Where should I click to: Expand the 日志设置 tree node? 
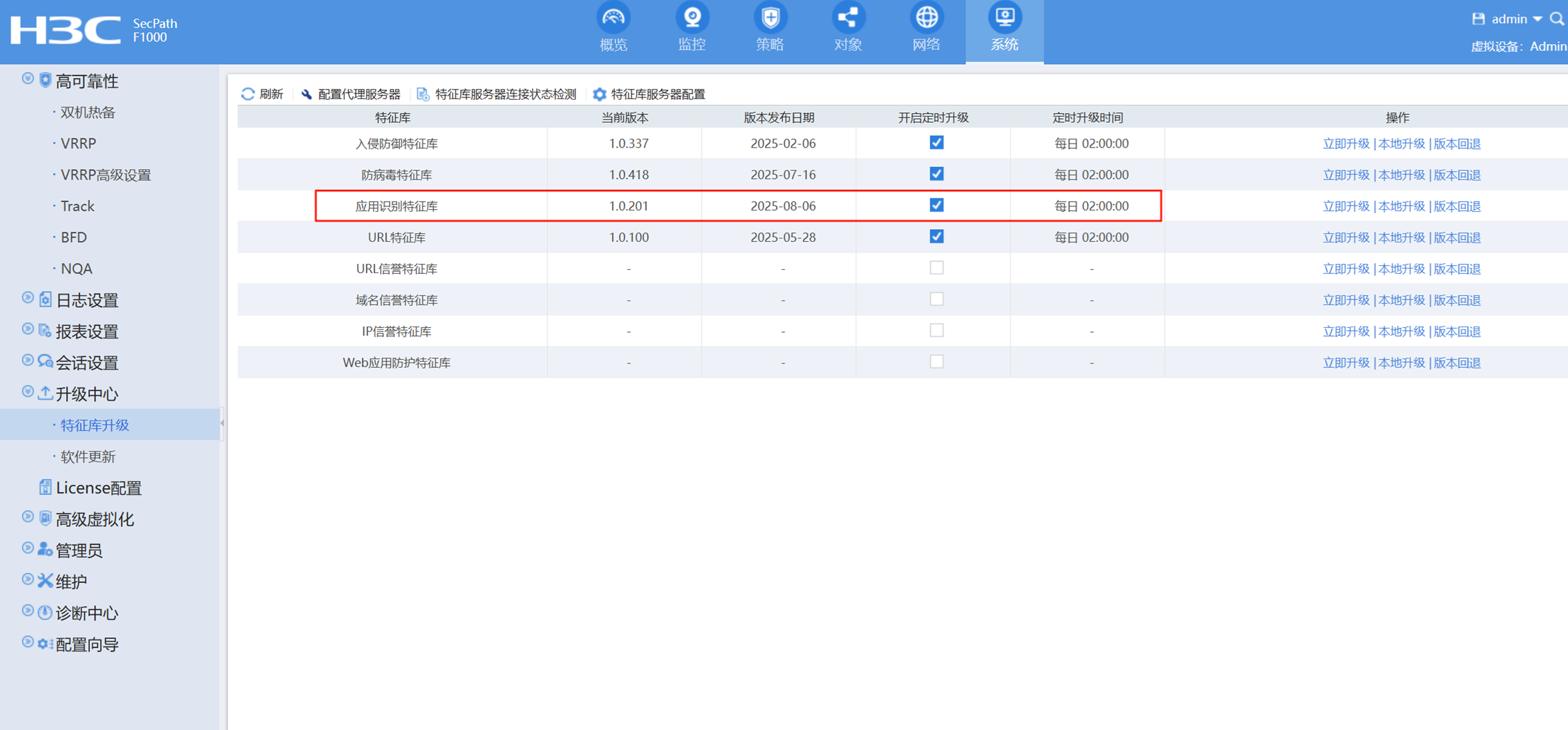[x=27, y=298]
